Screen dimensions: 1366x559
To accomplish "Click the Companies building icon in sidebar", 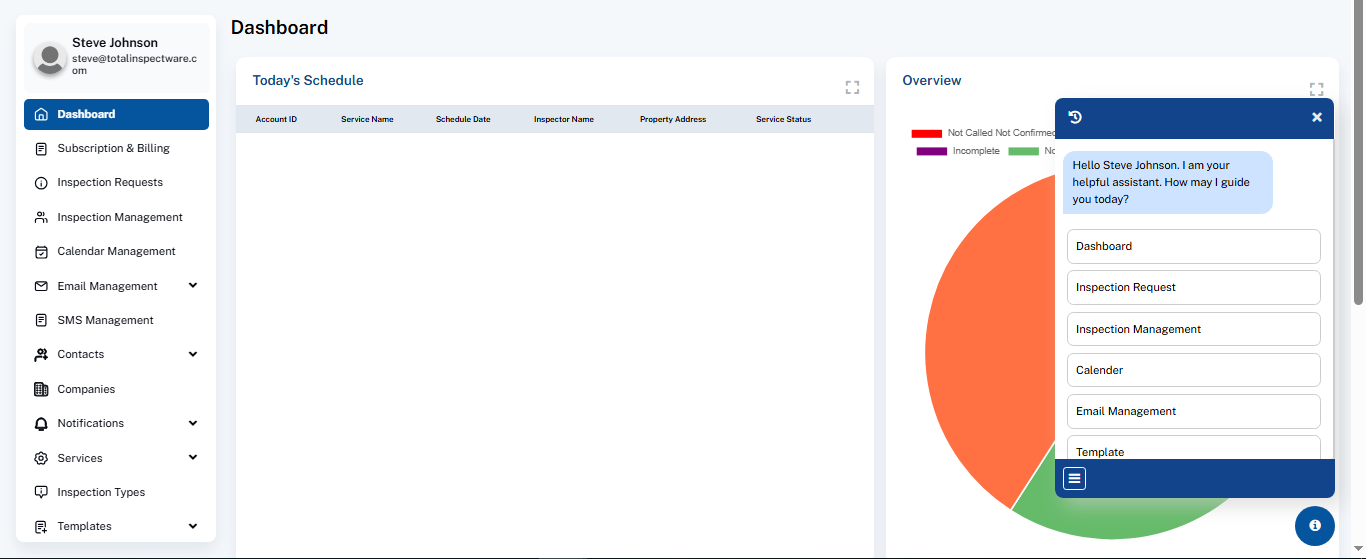I will coord(41,389).
